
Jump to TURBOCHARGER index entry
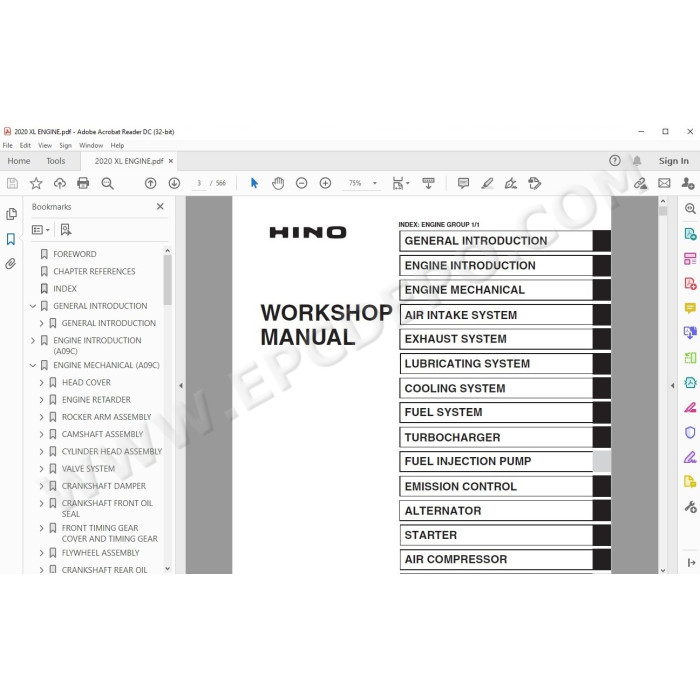click(x=505, y=438)
